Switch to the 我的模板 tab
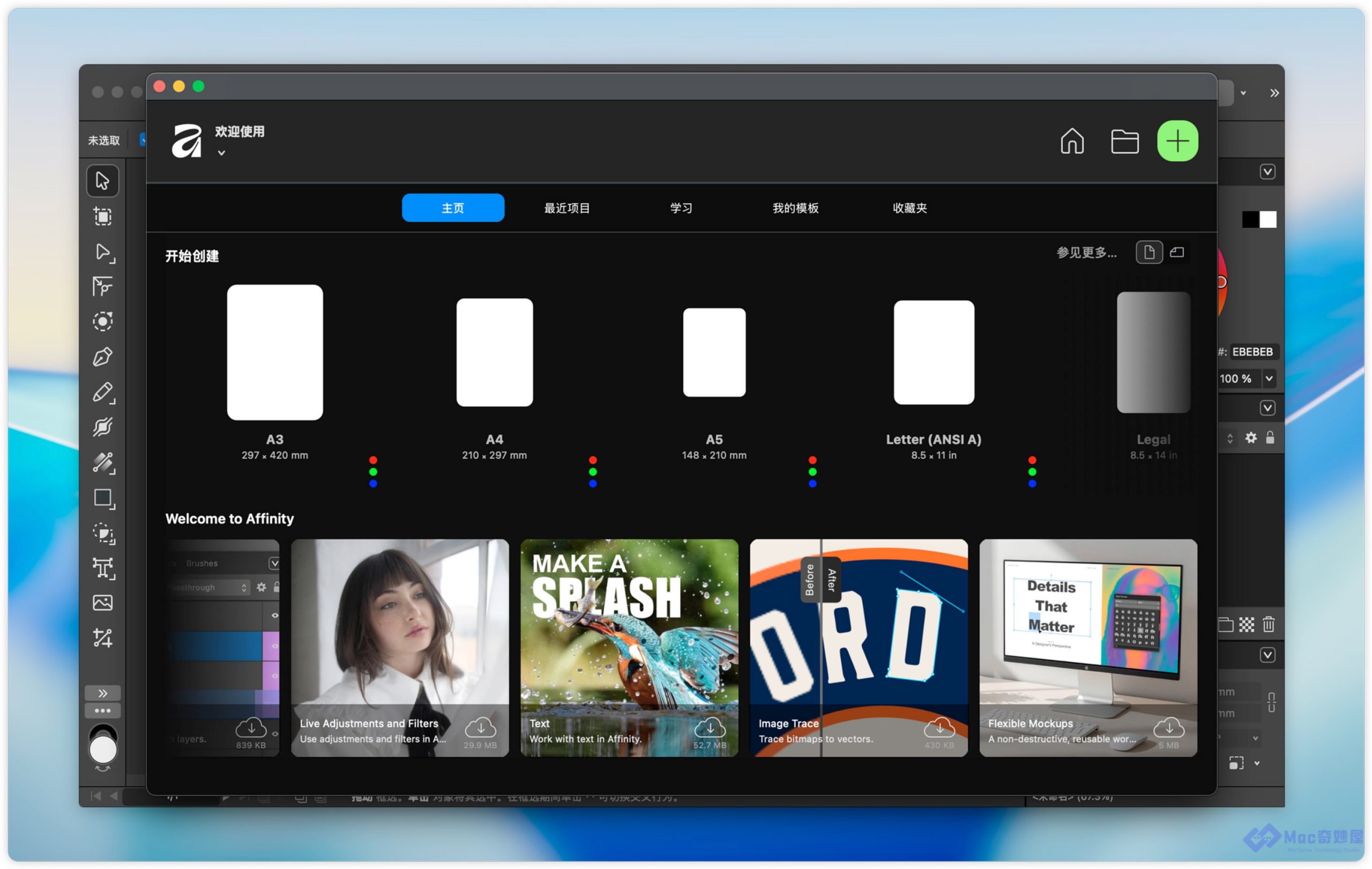 795,208
